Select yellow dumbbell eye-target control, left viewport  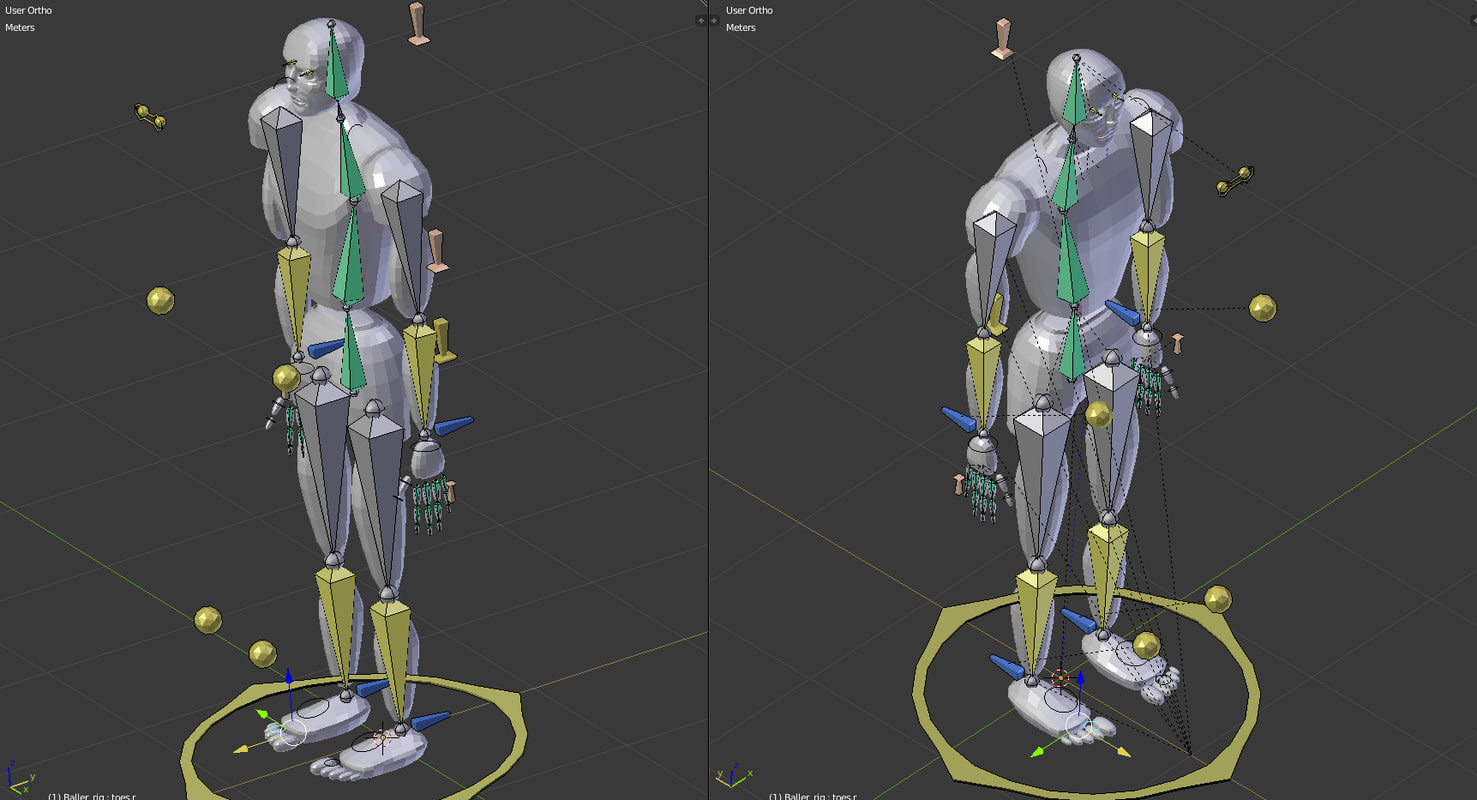[x=150, y=116]
